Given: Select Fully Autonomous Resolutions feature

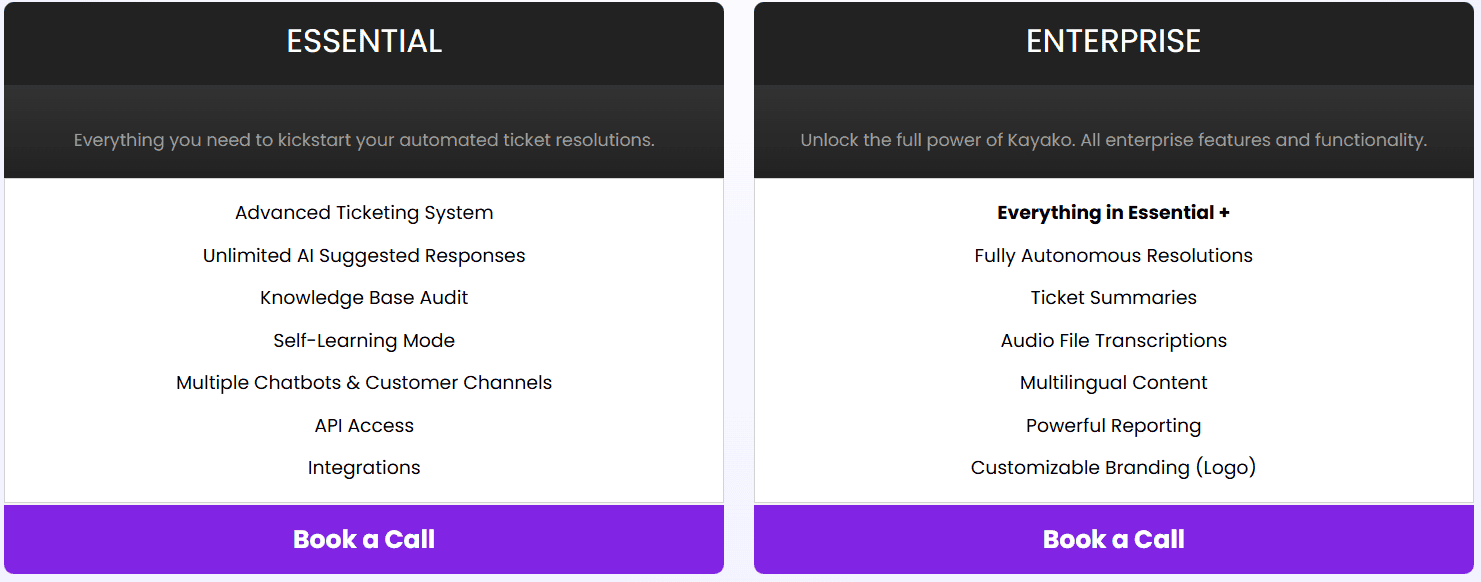Looking at the screenshot, I should [1113, 256].
